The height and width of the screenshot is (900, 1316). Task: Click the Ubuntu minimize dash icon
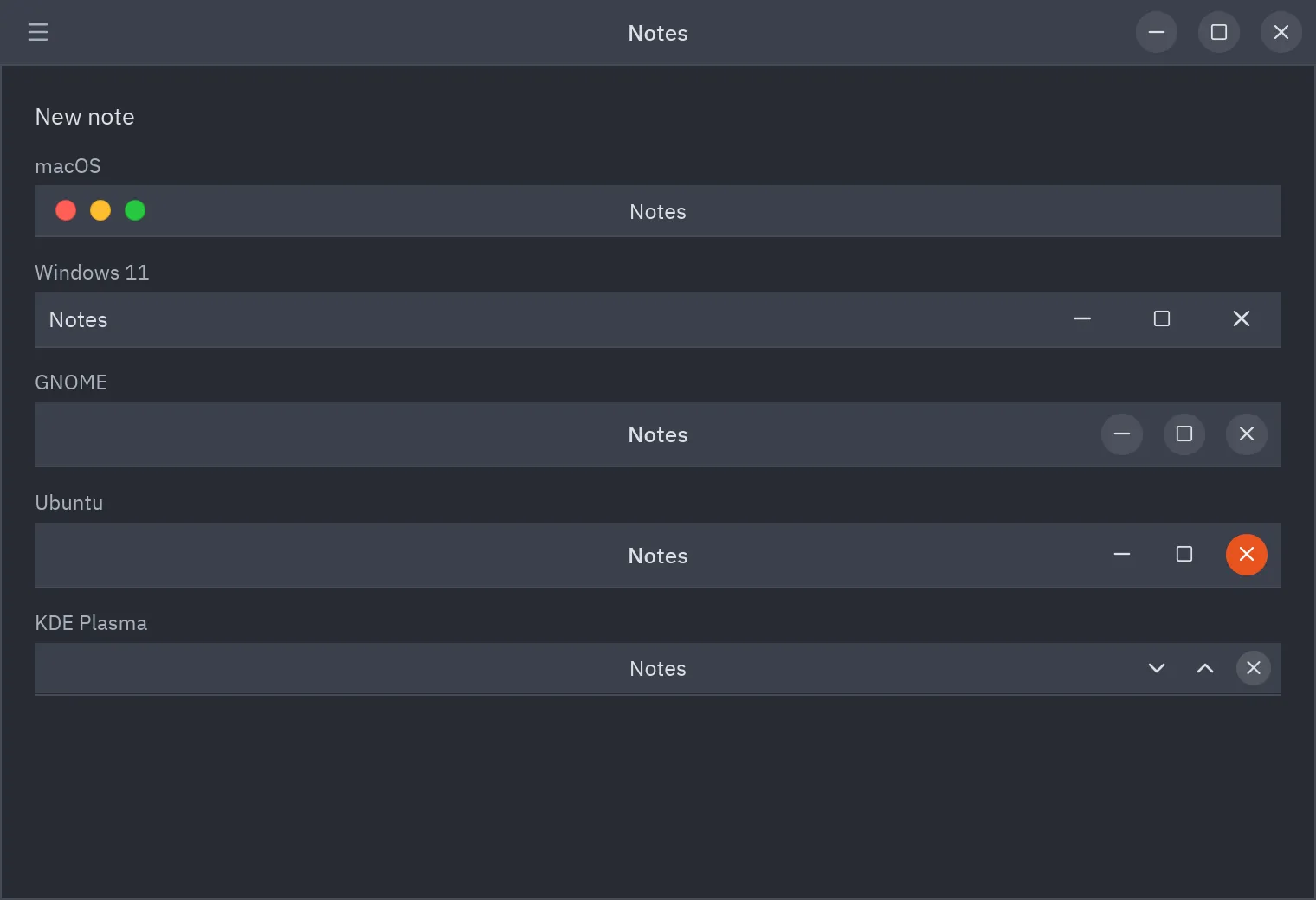(x=1122, y=554)
